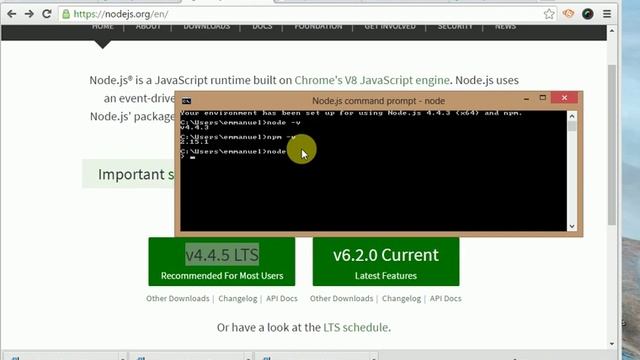
Task: Download the v6.2.0 Current version
Action: tap(386, 262)
